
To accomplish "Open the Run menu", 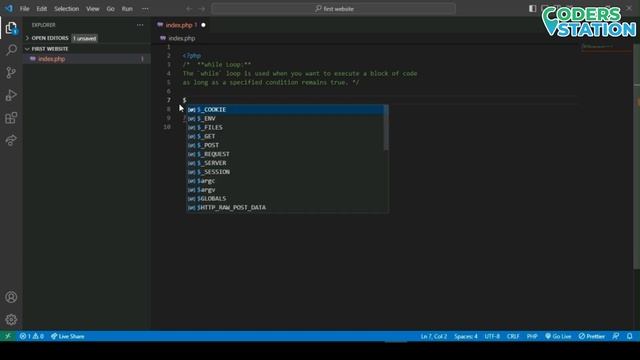I will 127,9.
